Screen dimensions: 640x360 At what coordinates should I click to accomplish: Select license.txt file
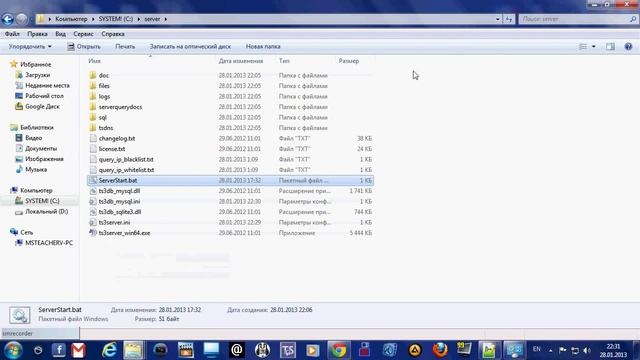(112, 149)
